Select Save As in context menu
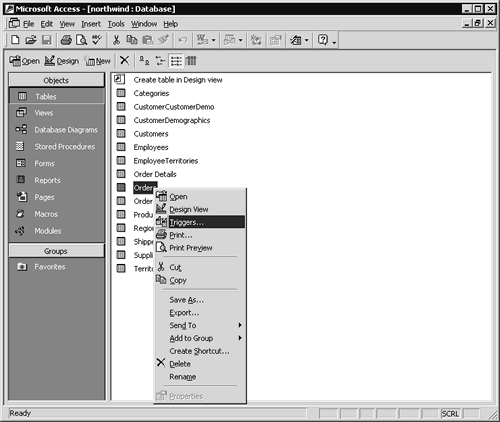 [x=200, y=300]
